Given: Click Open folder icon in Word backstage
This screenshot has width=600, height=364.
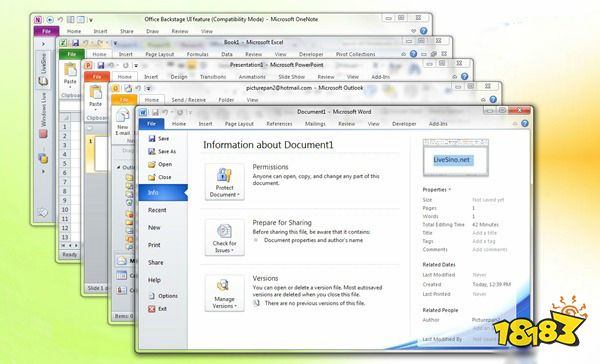Looking at the screenshot, I should pyautogui.click(x=152, y=164).
